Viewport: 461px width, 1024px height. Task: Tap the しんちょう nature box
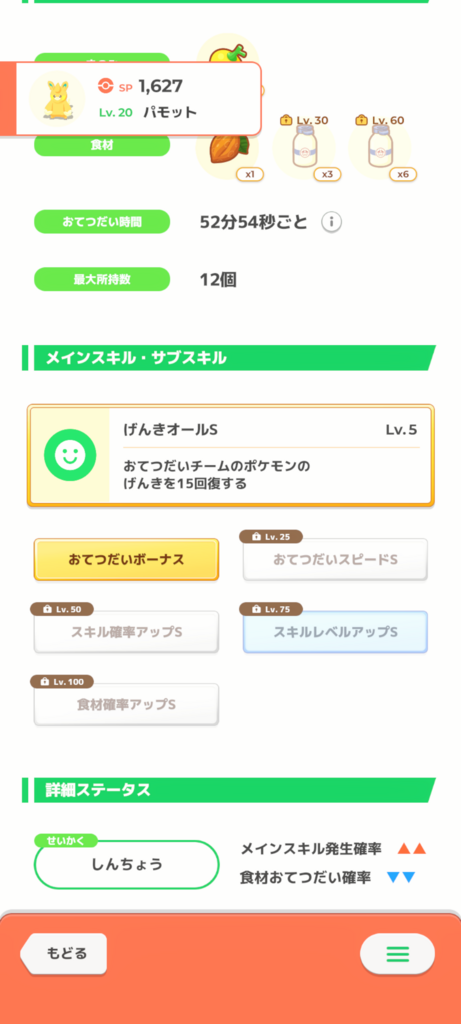126,864
